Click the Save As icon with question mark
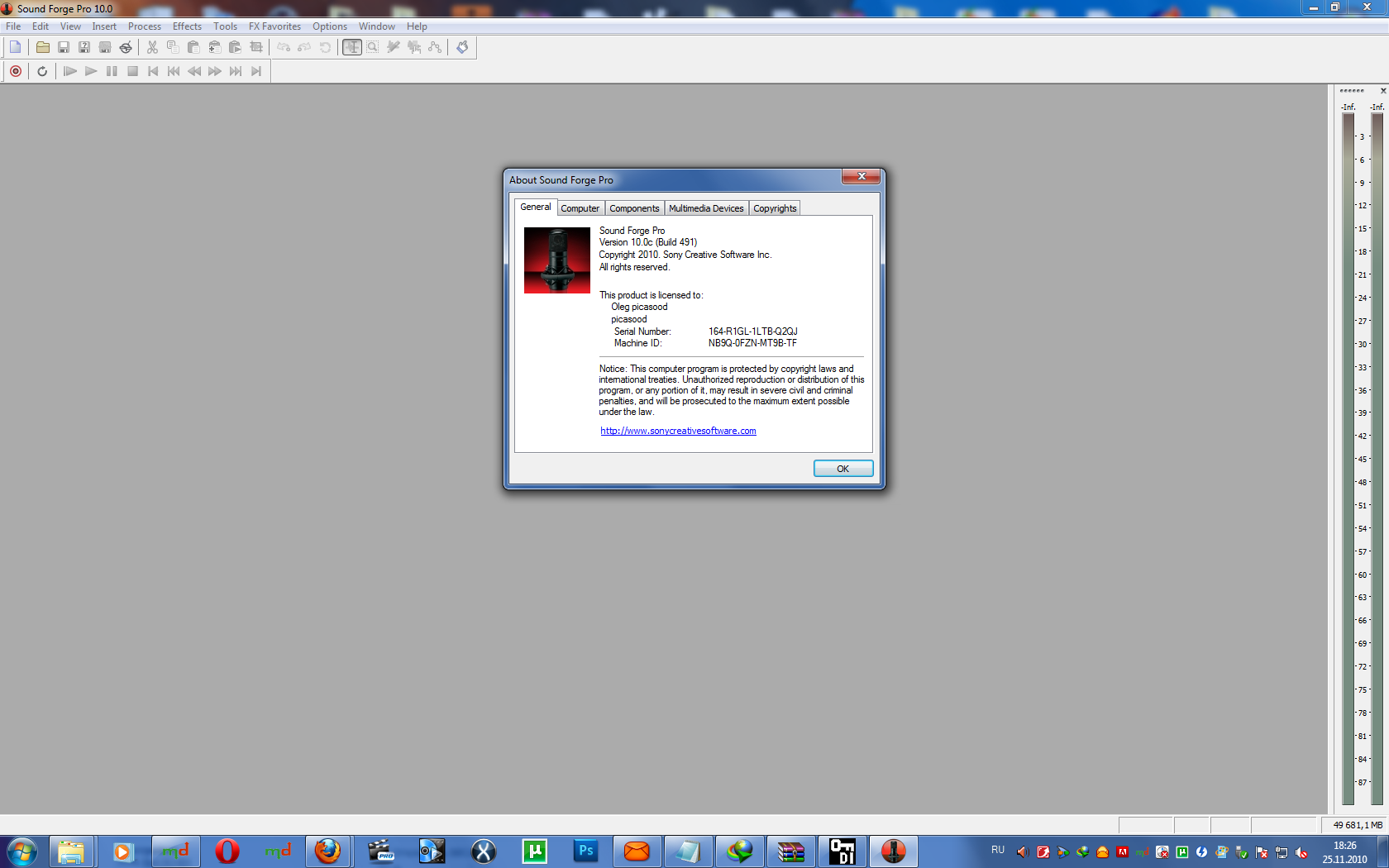The image size is (1389, 868). (x=84, y=47)
